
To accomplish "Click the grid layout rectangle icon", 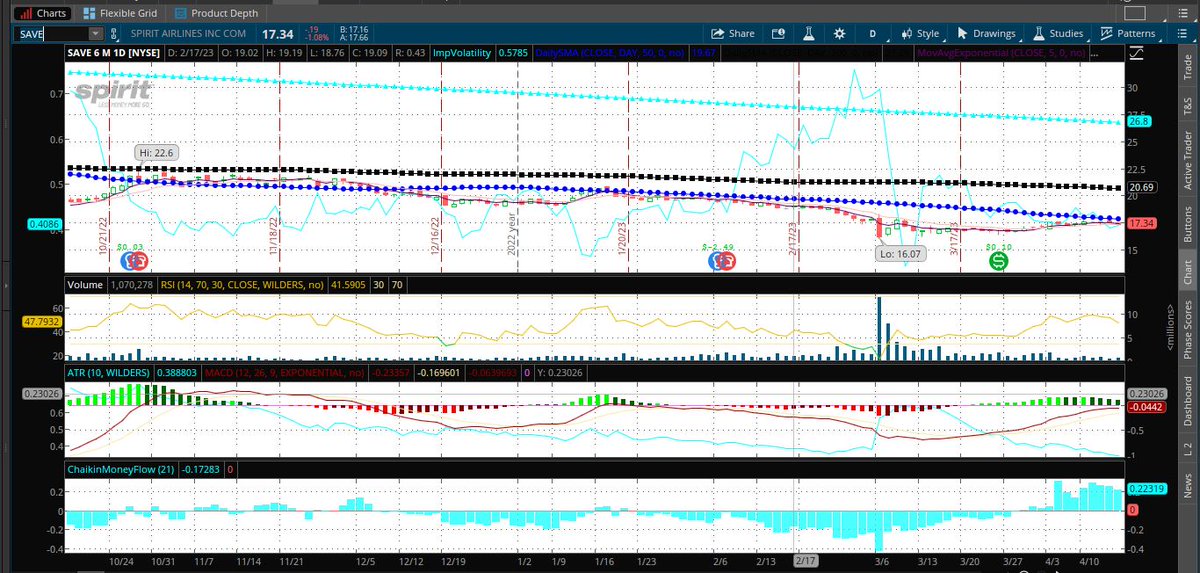I will tap(1133, 13).
